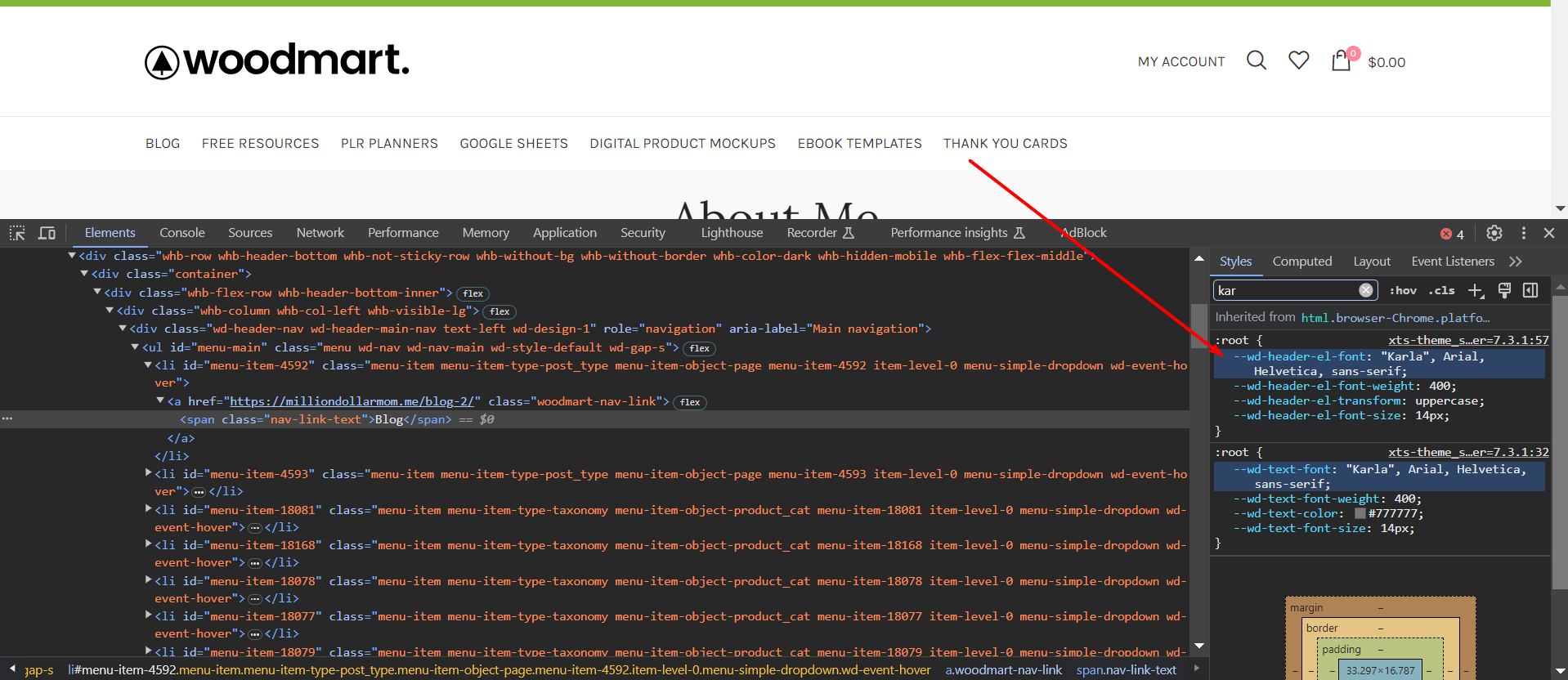Toggle the .cls class editor button

pos(1442,290)
